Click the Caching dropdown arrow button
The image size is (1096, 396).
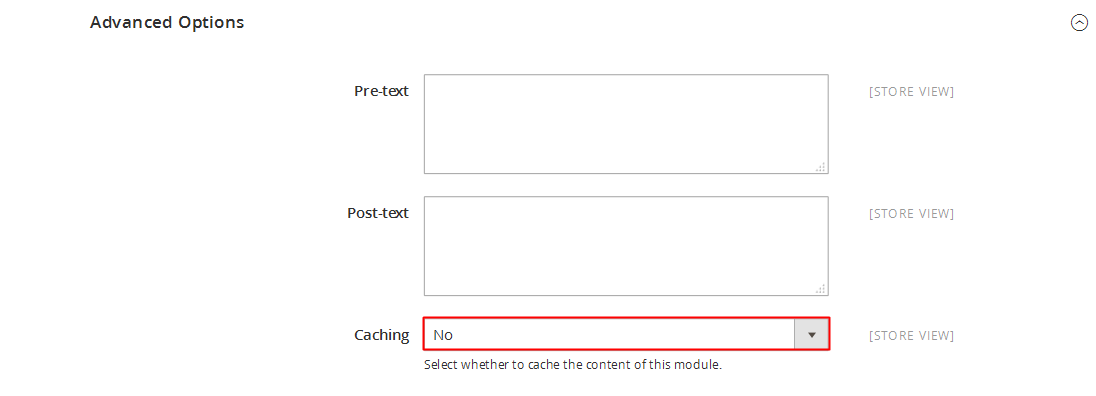(x=812, y=335)
